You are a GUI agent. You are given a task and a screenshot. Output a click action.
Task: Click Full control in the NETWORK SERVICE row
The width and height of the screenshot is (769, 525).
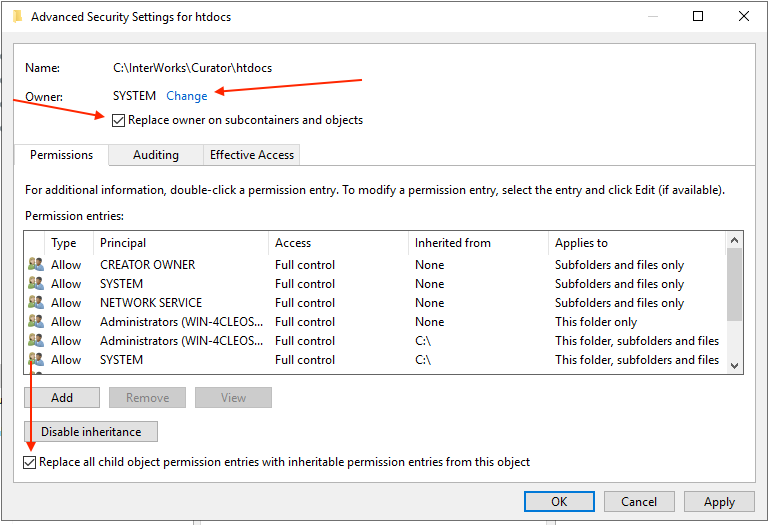pyautogui.click(x=305, y=303)
